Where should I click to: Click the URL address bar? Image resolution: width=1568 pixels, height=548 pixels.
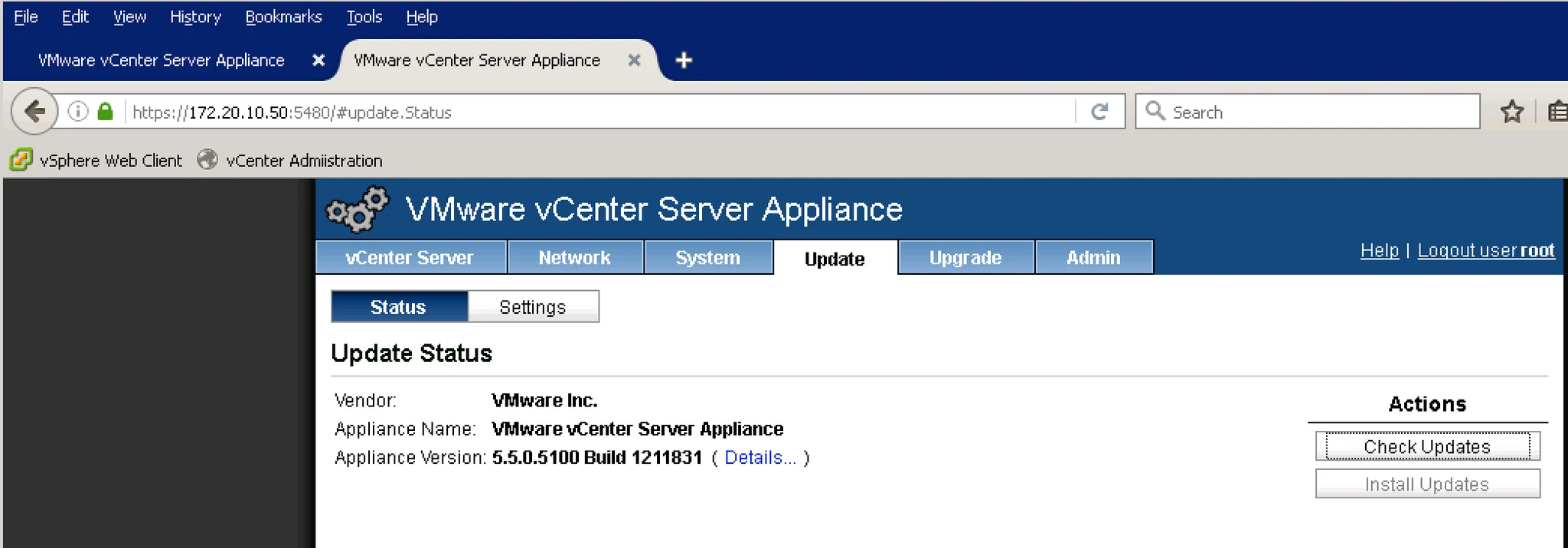pyautogui.click(x=601, y=112)
